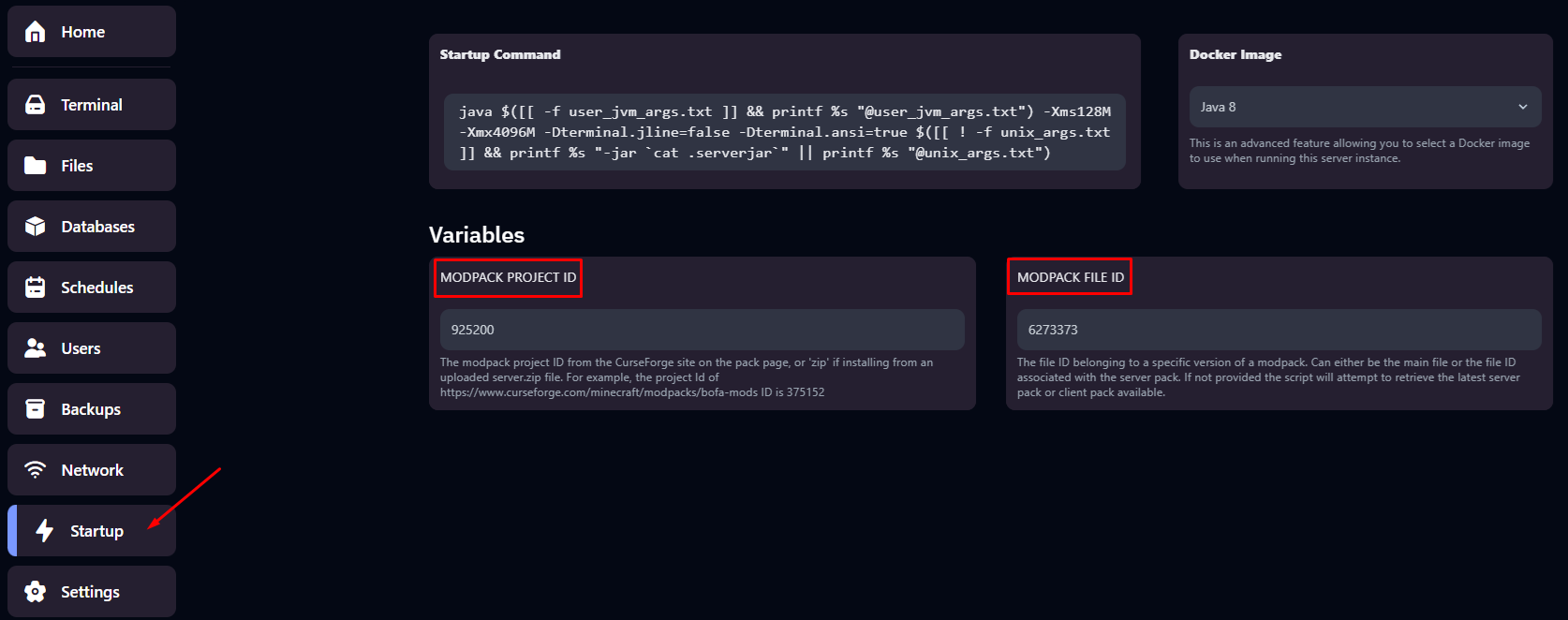Viewport: 1568px width, 620px height.
Task: Click the Startup lightning bolt icon
Action: (44, 531)
